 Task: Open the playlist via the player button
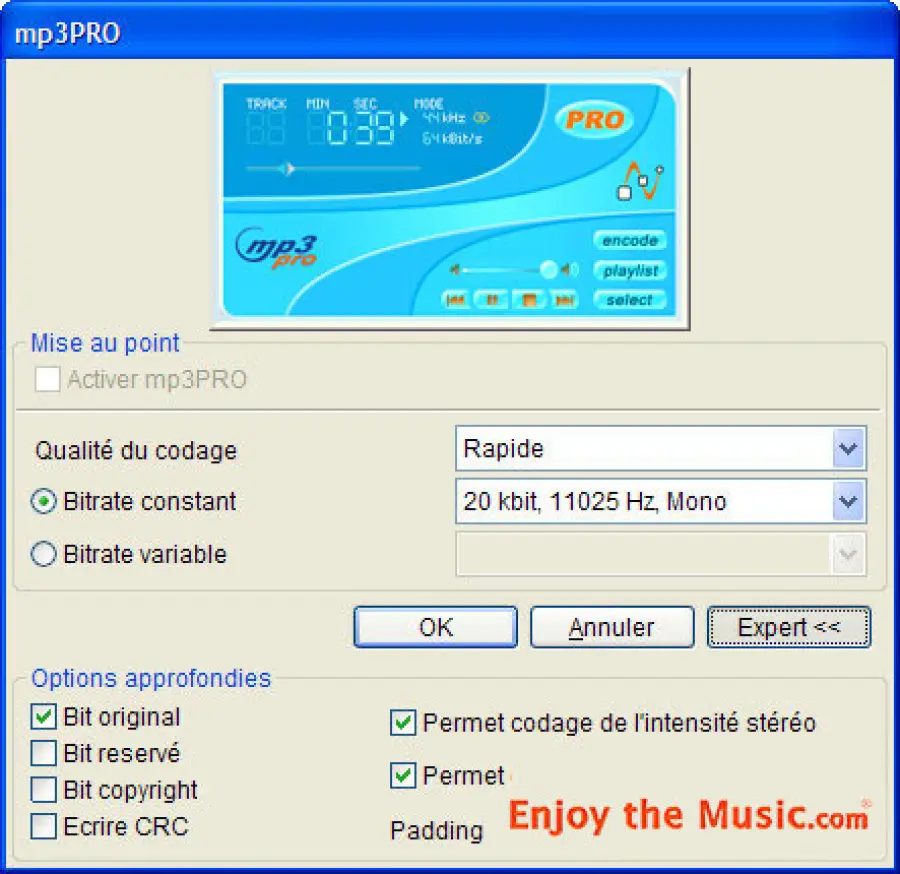(629, 270)
